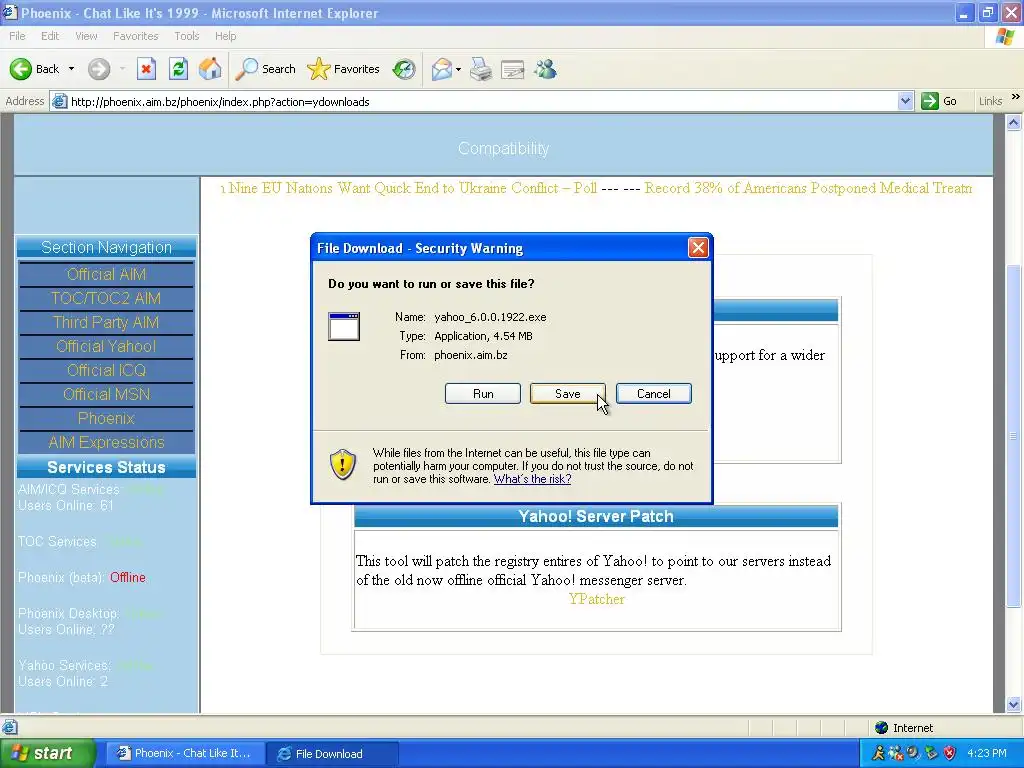Go to the Home page icon
Viewport: 1024px width, 768px height.
point(210,69)
